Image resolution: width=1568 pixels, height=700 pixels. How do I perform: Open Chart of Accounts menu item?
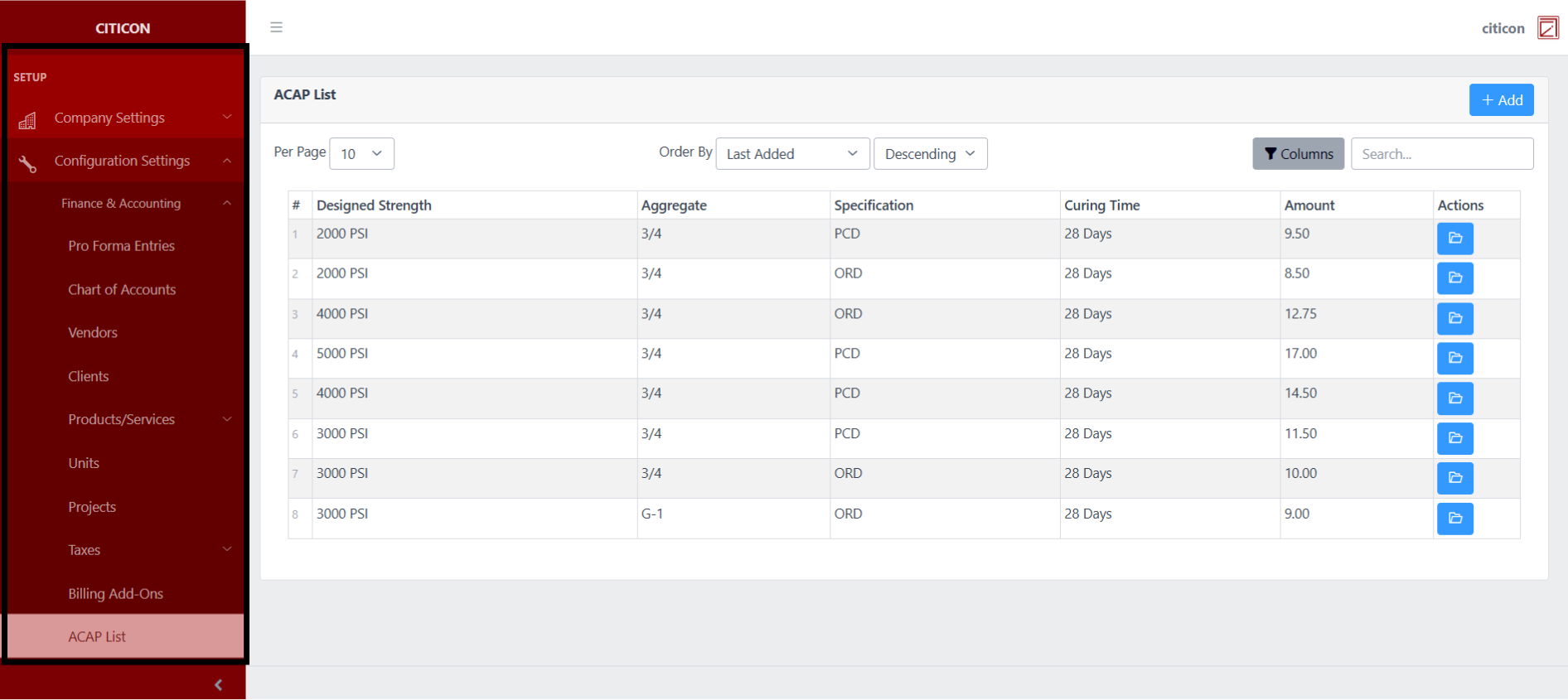coord(122,290)
